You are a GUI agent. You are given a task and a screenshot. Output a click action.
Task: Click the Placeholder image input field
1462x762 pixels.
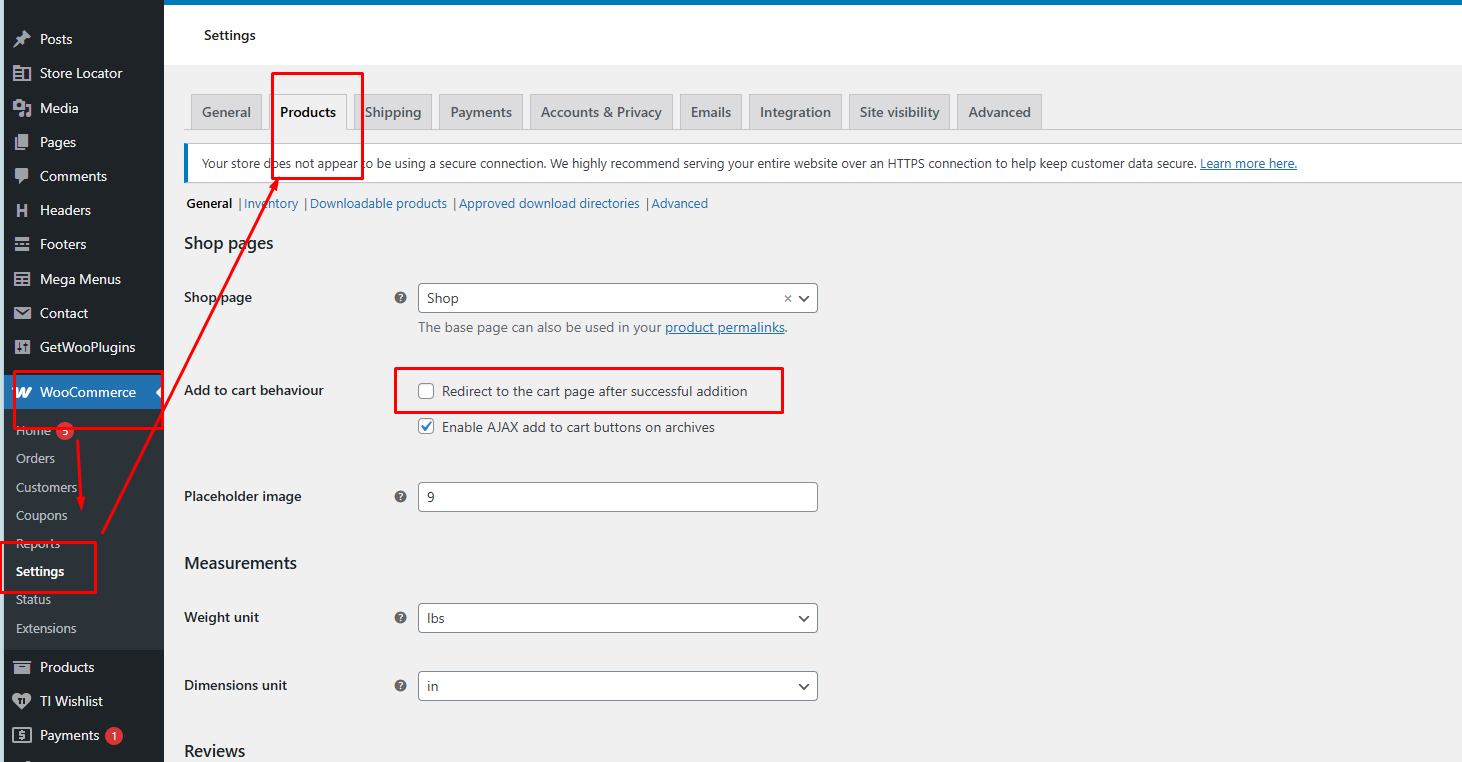pyautogui.click(x=617, y=497)
